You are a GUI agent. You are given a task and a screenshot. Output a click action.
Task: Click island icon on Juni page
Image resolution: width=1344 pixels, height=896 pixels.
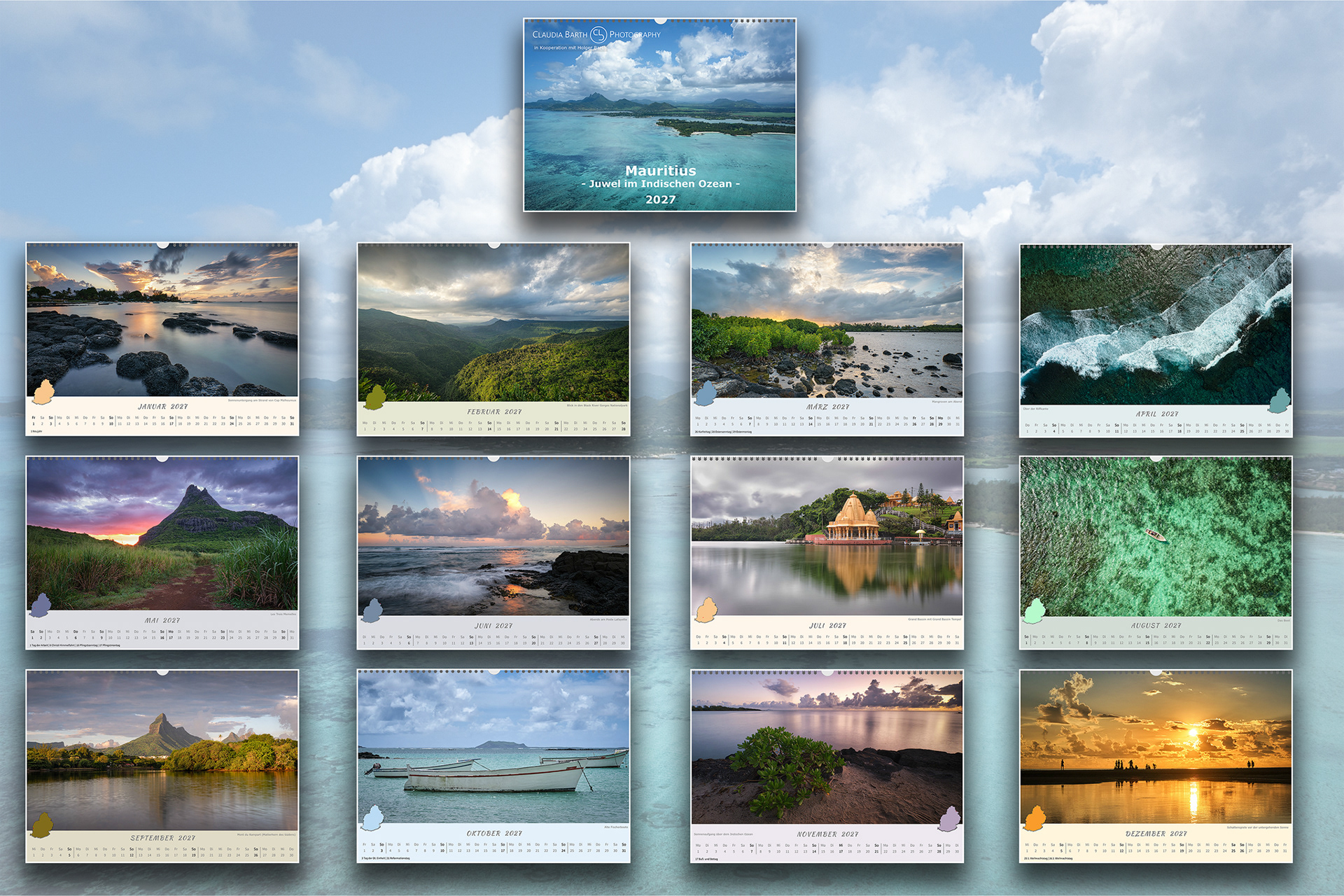click(x=371, y=610)
